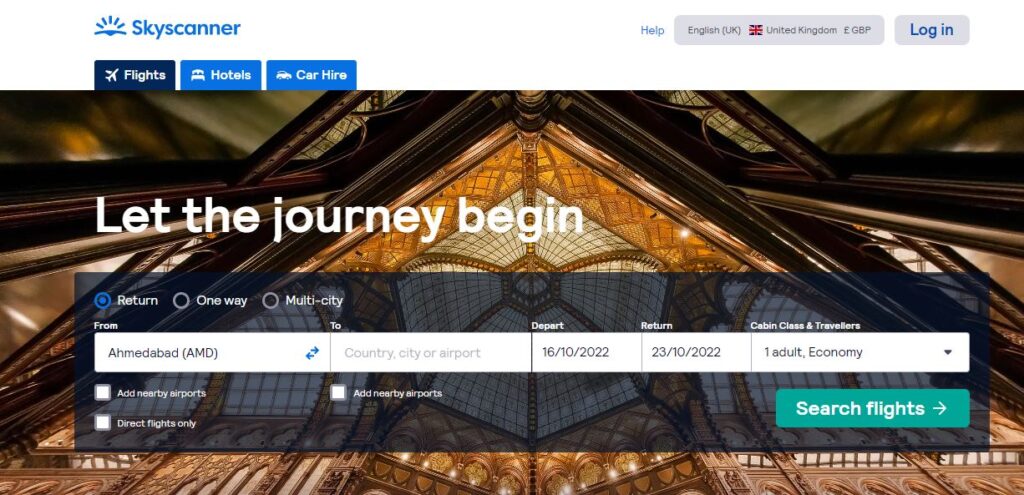1024x495 pixels.
Task: Click the Skyscanner sunrise logo icon
Action: pos(110,27)
